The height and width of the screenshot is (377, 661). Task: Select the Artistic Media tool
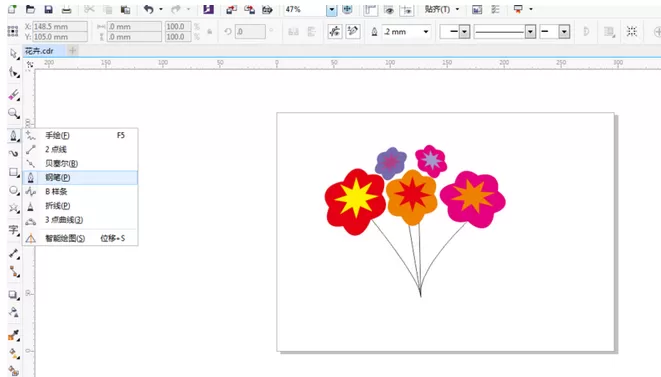click(13, 153)
